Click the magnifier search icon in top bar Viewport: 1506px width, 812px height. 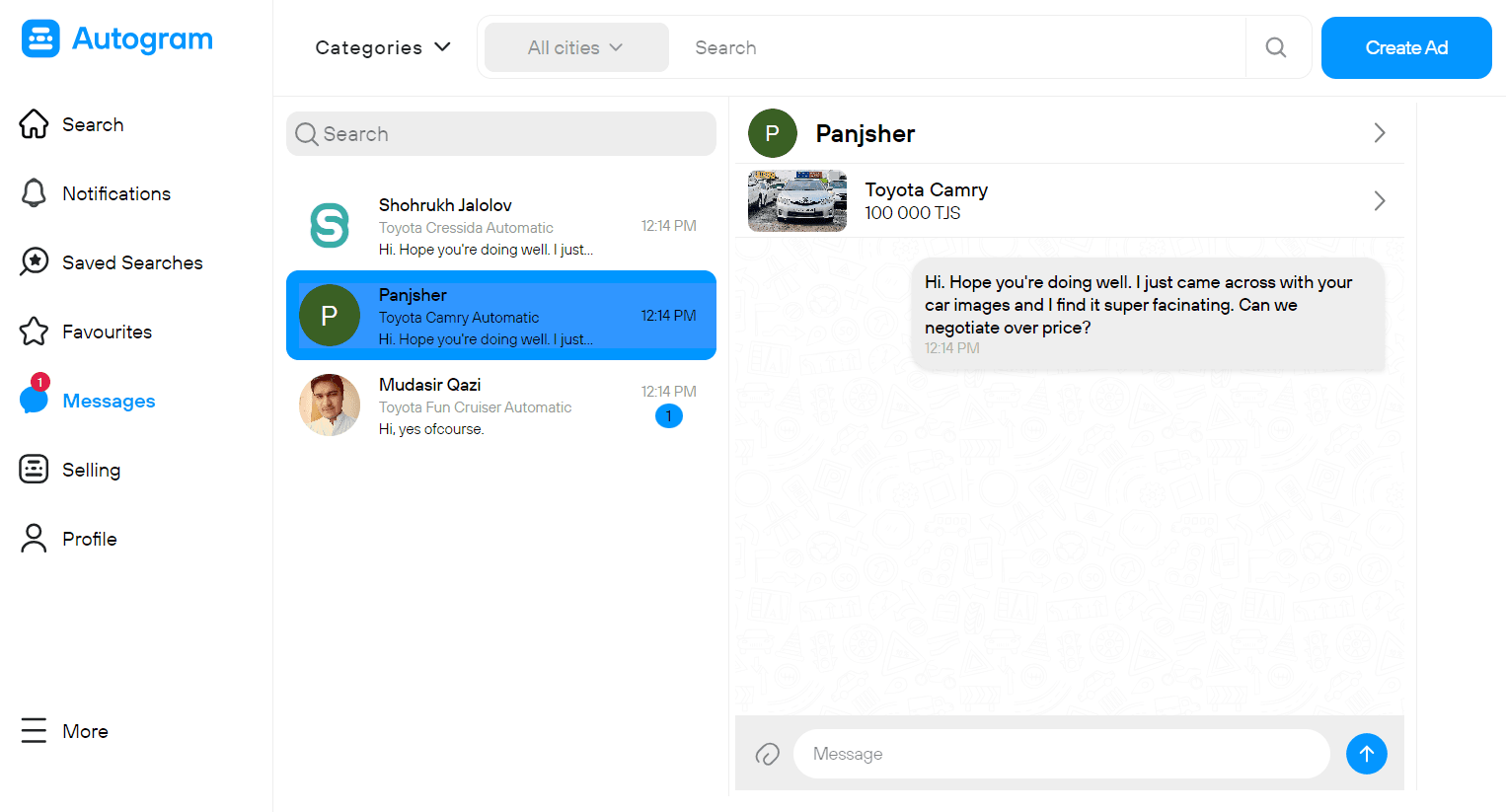pos(1275,47)
